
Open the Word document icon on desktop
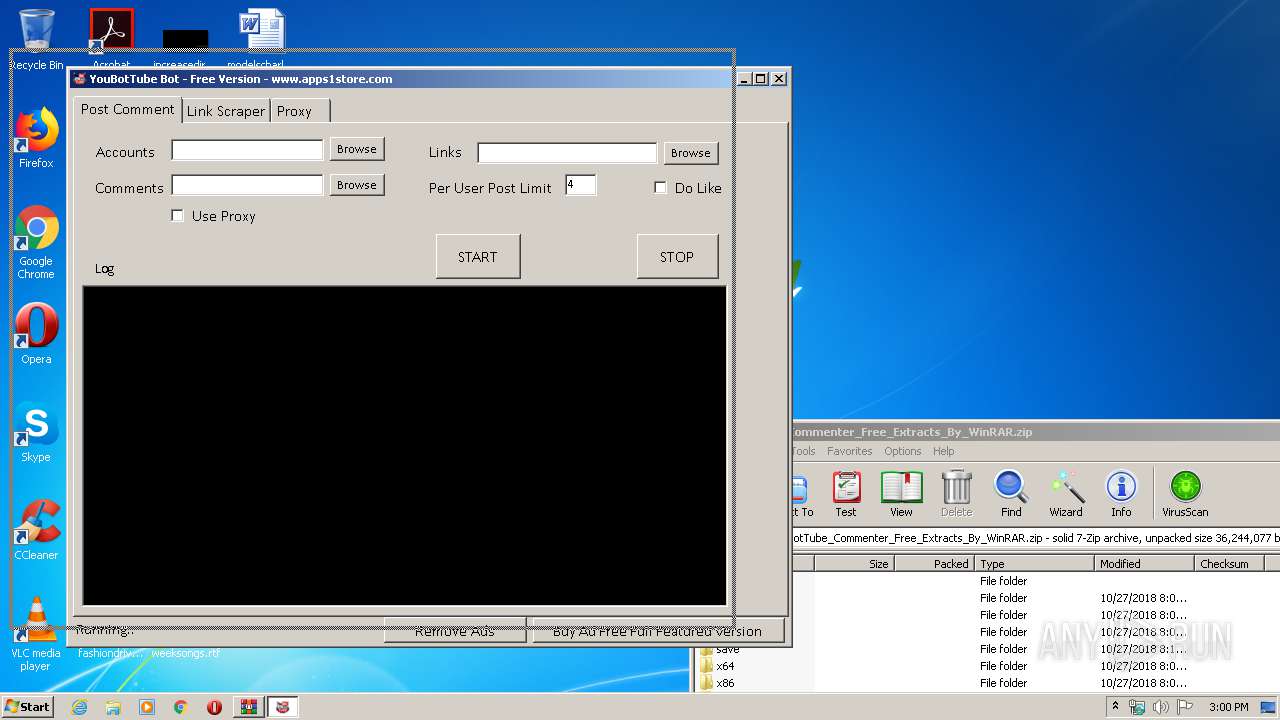262,40
